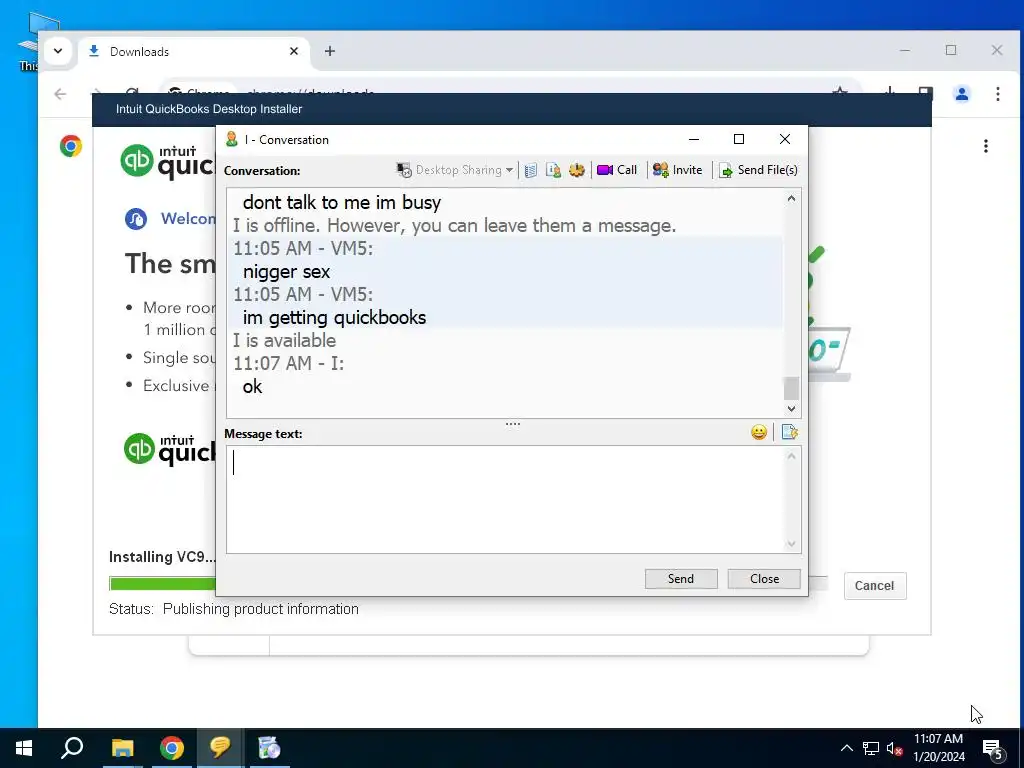This screenshot has height=768, width=1024.
Task: Click the message template icon beside the smiley
Action: [789, 432]
